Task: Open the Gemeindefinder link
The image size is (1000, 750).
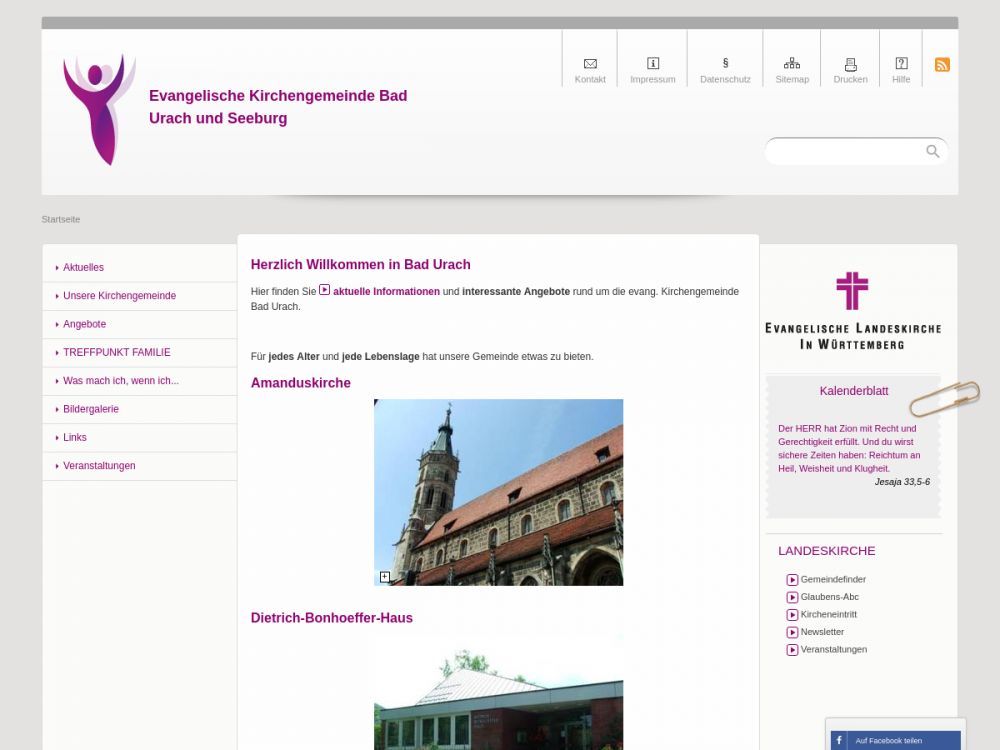Action: point(832,580)
